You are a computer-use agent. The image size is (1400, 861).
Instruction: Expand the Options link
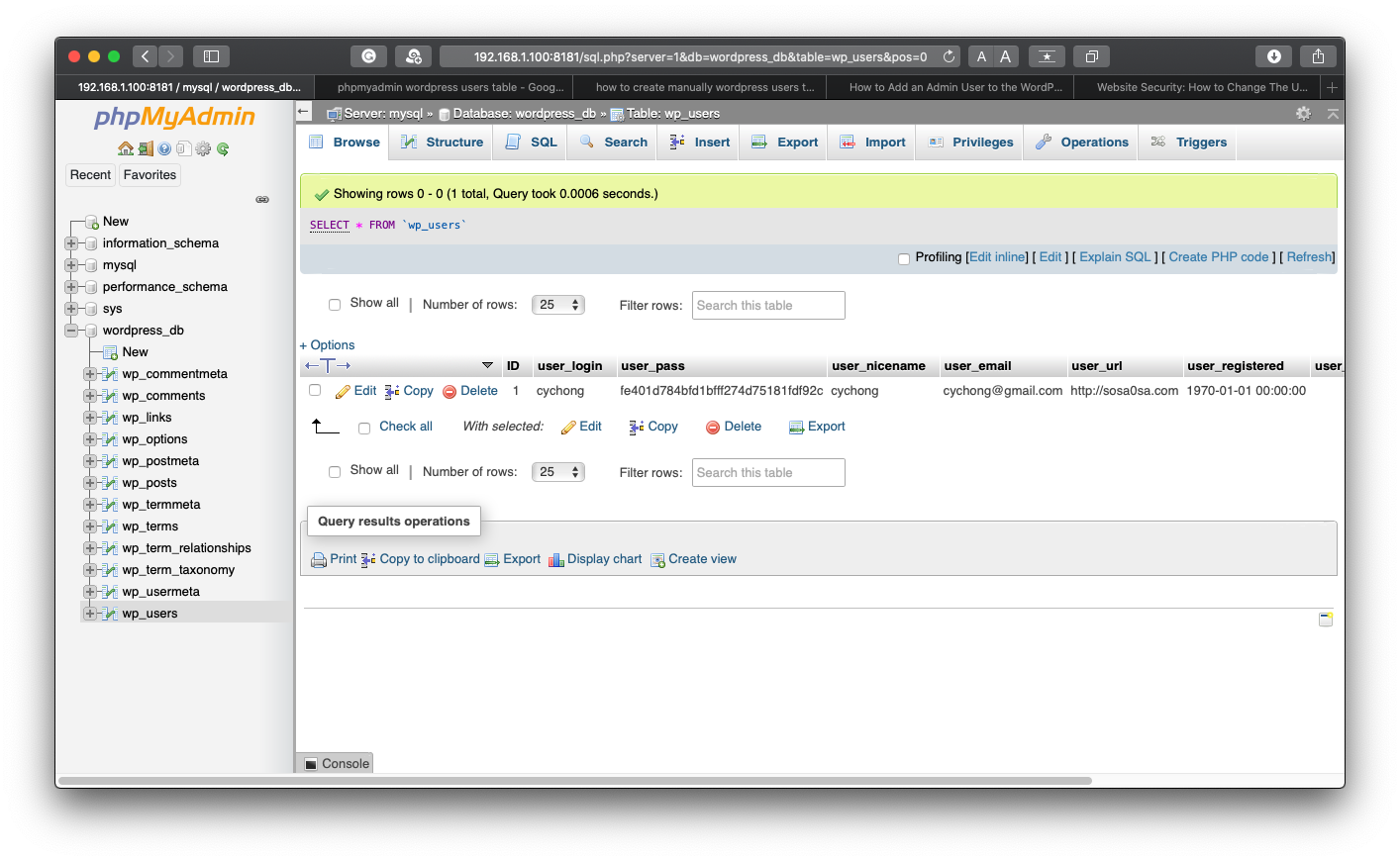[x=327, y=345]
